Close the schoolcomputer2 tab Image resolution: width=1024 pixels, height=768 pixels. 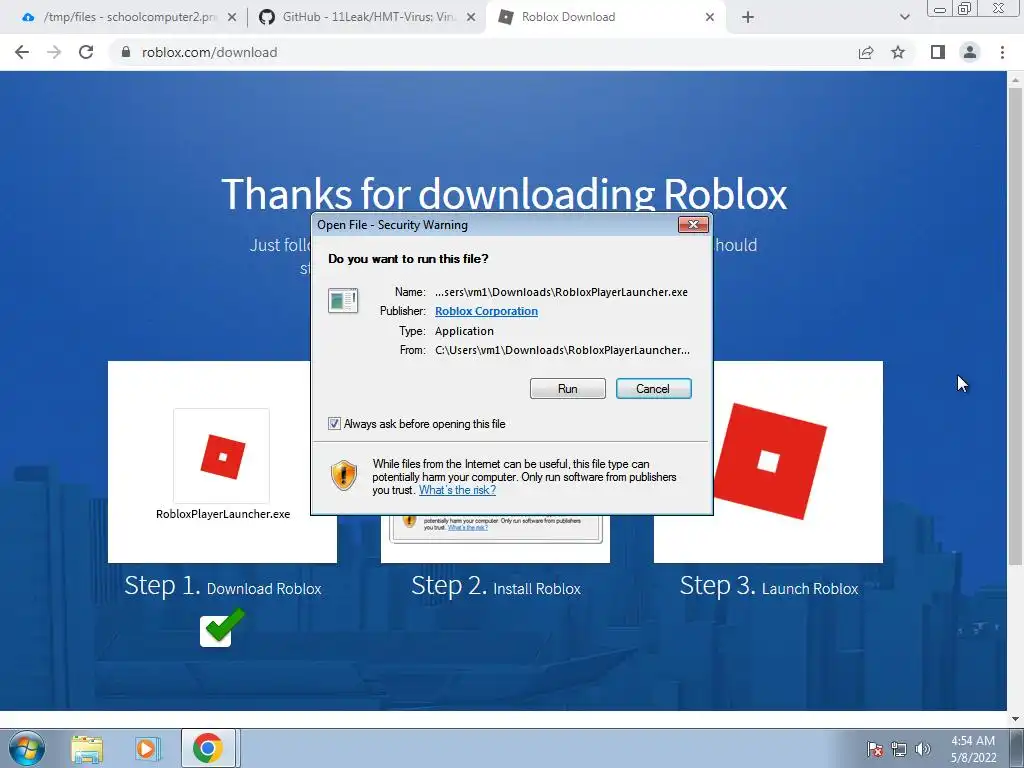[x=232, y=18]
